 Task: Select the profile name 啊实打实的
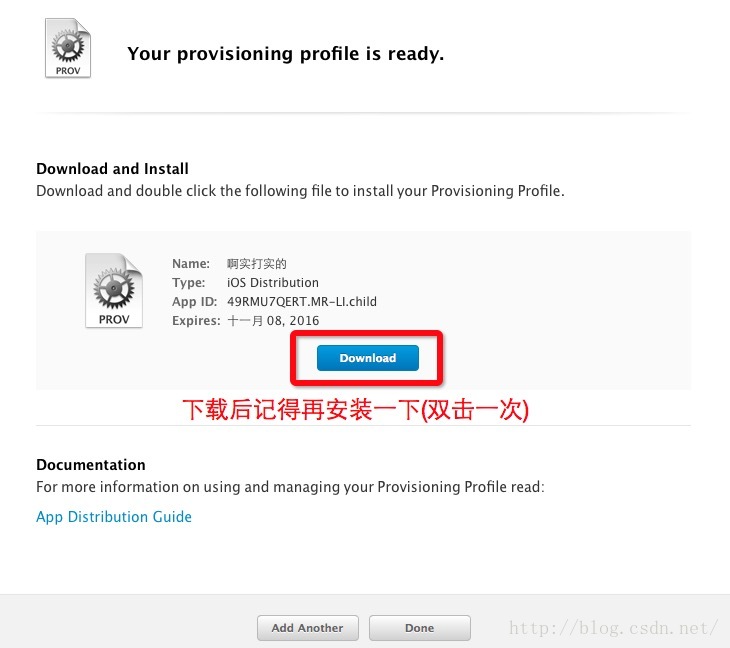[x=257, y=263]
